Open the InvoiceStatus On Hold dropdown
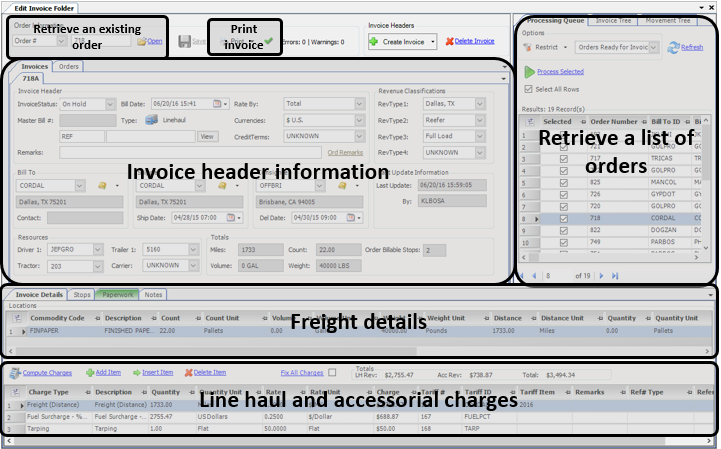This screenshot has height=449, width=721. (110, 104)
